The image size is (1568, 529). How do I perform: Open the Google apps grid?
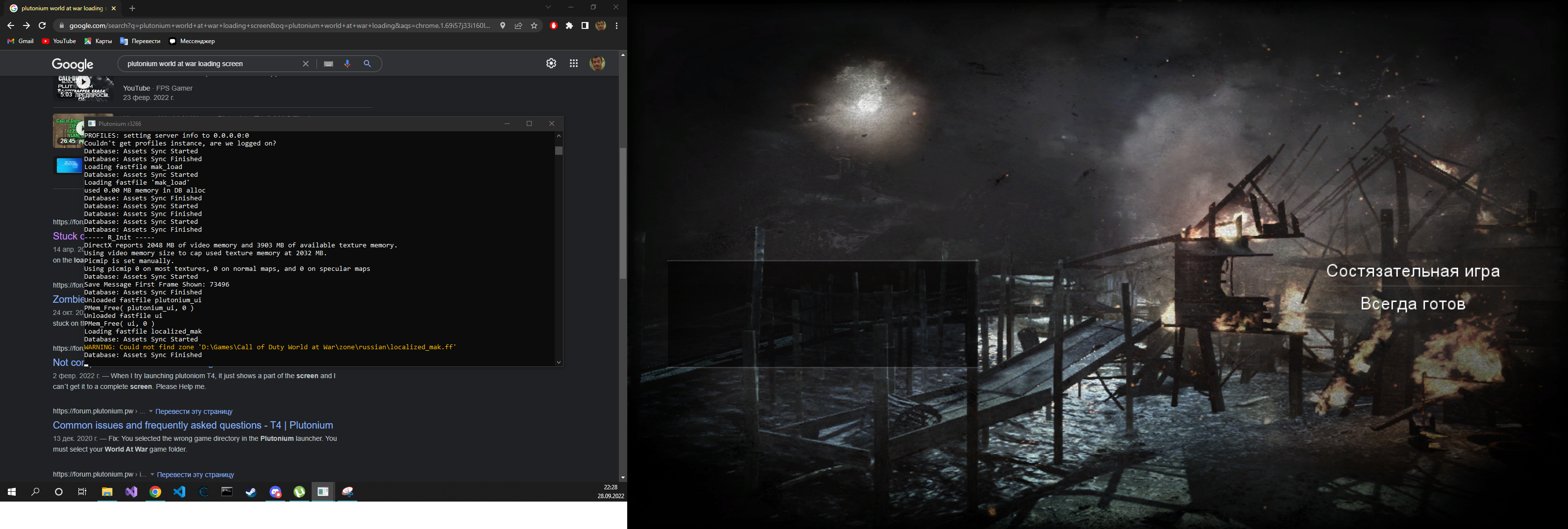click(573, 63)
